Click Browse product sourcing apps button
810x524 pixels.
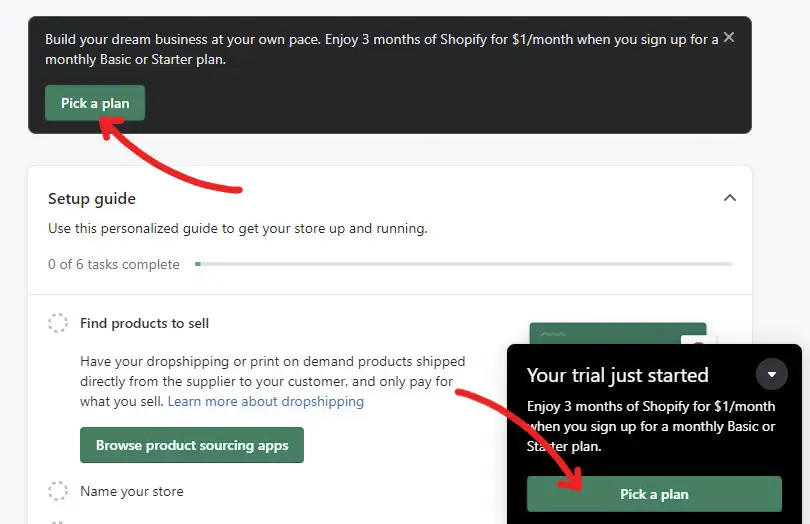coord(192,445)
